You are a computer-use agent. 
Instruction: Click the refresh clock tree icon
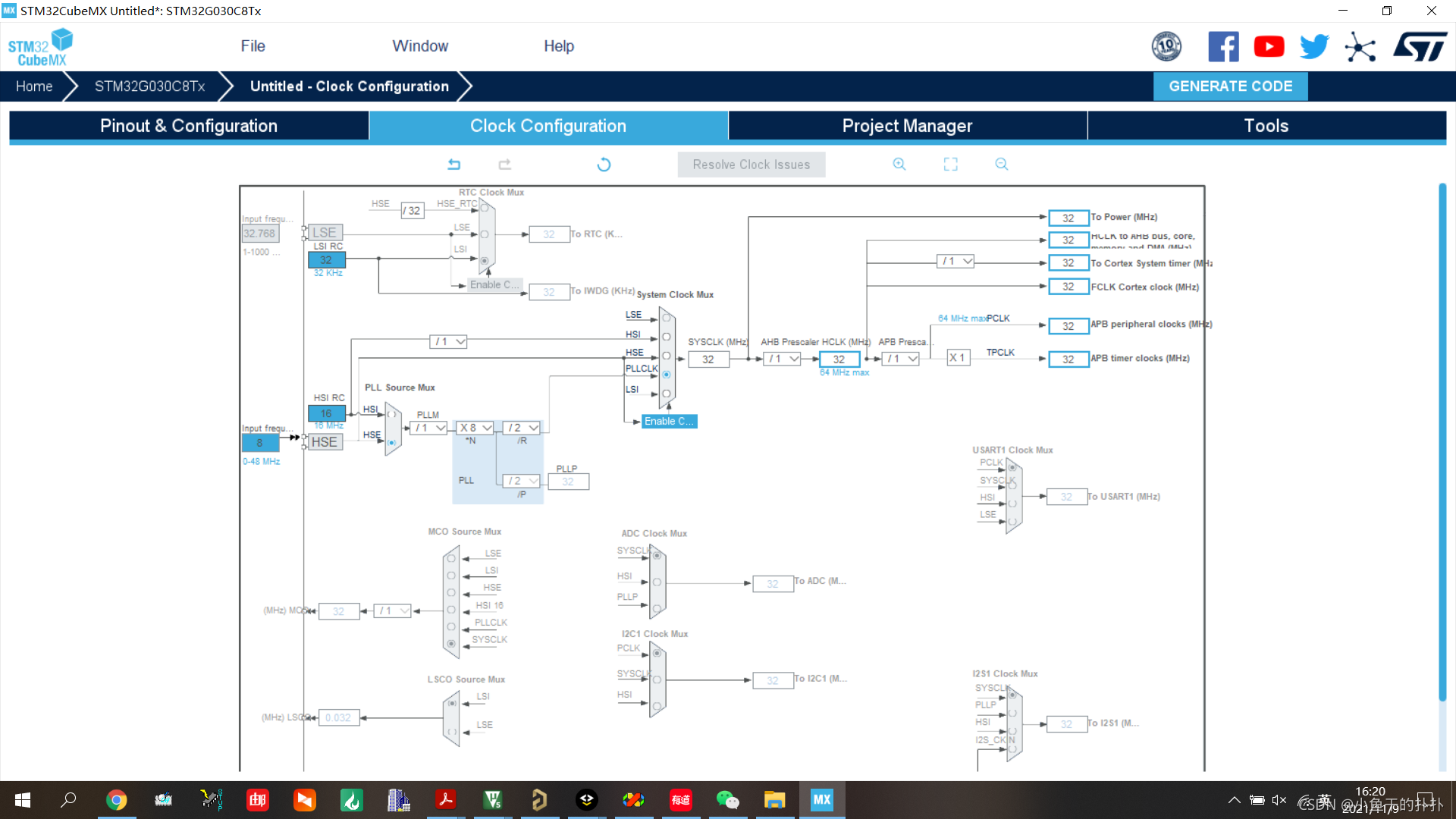pos(604,164)
